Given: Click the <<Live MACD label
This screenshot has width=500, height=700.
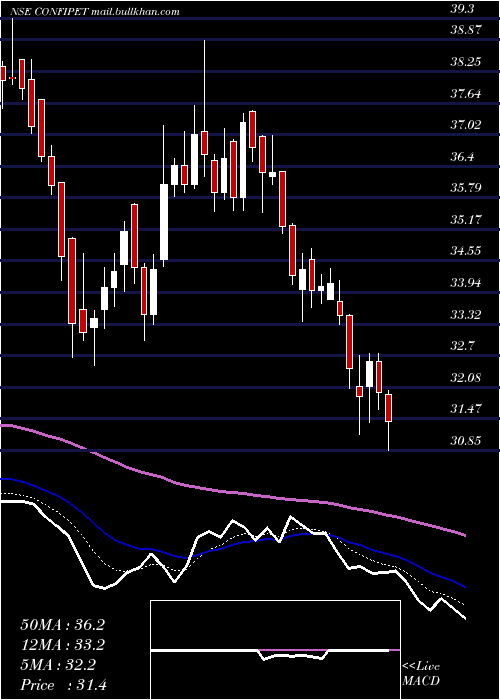Looking at the screenshot, I should (x=421, y=674).
